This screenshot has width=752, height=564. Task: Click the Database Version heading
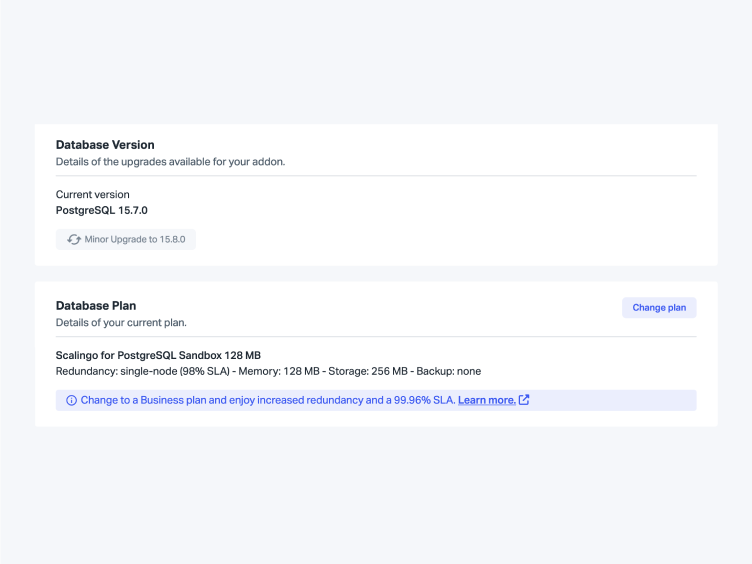click(105, 145)
